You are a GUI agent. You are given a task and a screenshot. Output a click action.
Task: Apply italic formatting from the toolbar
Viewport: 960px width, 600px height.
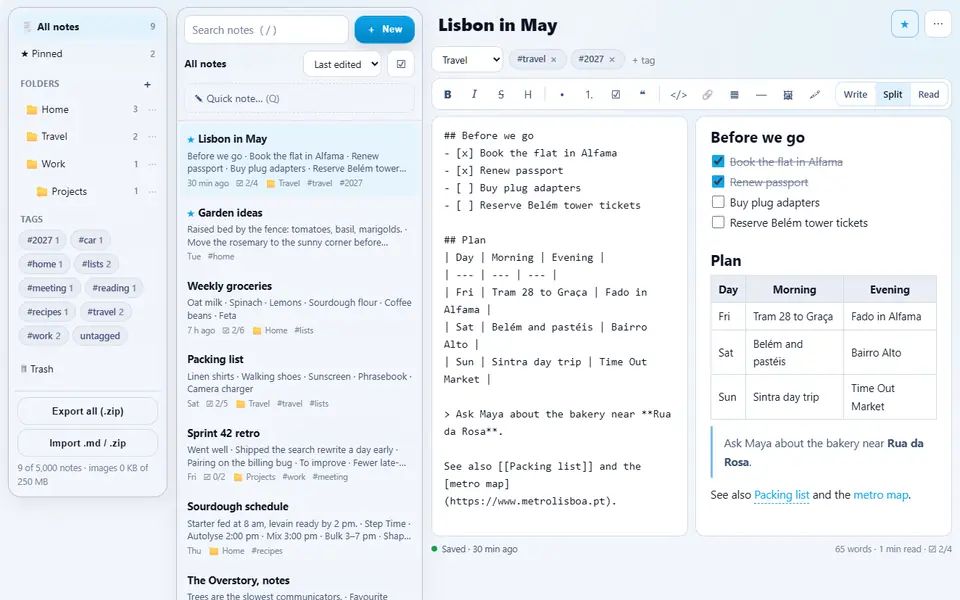(474, 94)
